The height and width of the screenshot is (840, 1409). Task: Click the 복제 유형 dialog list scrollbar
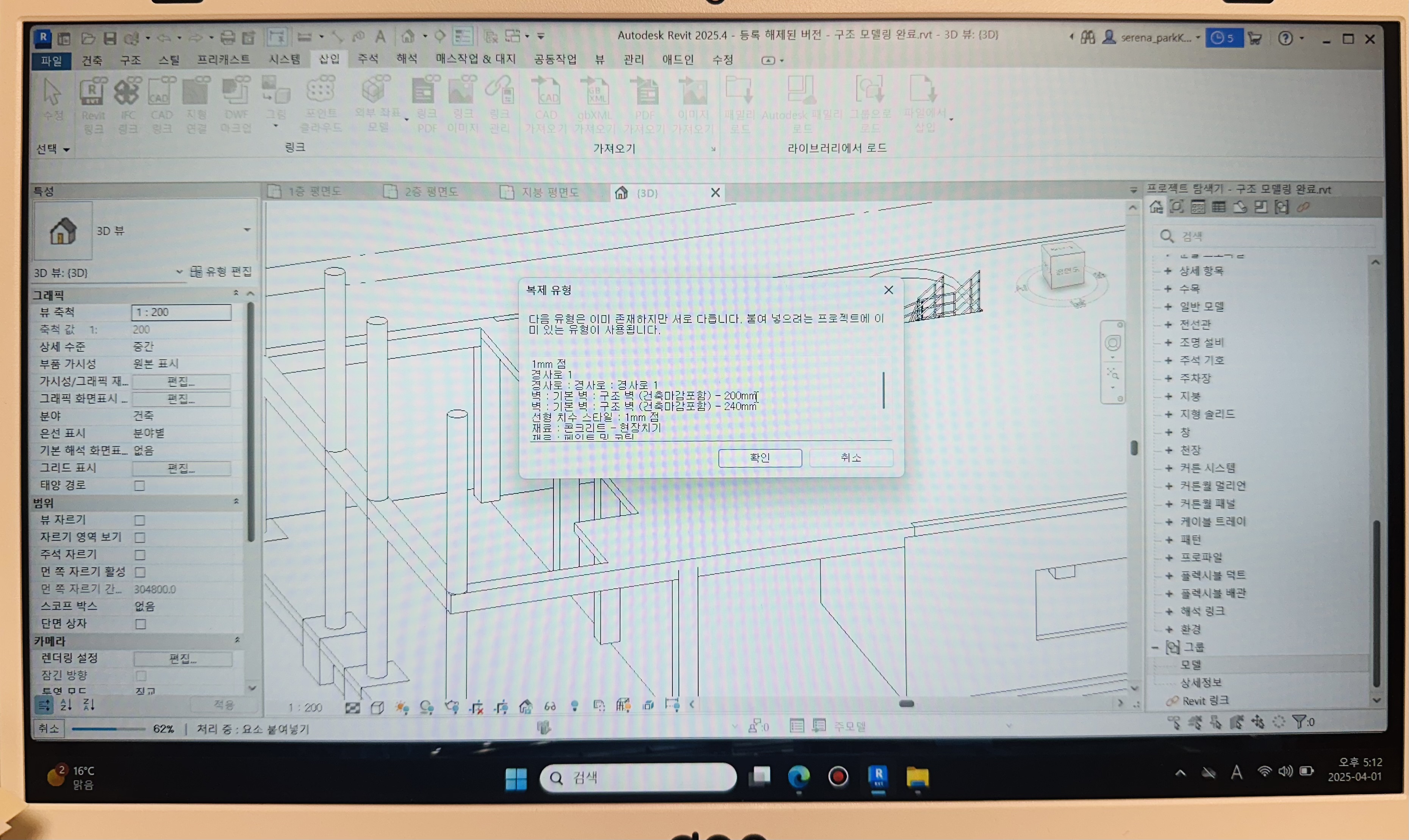tap(883, 390)
